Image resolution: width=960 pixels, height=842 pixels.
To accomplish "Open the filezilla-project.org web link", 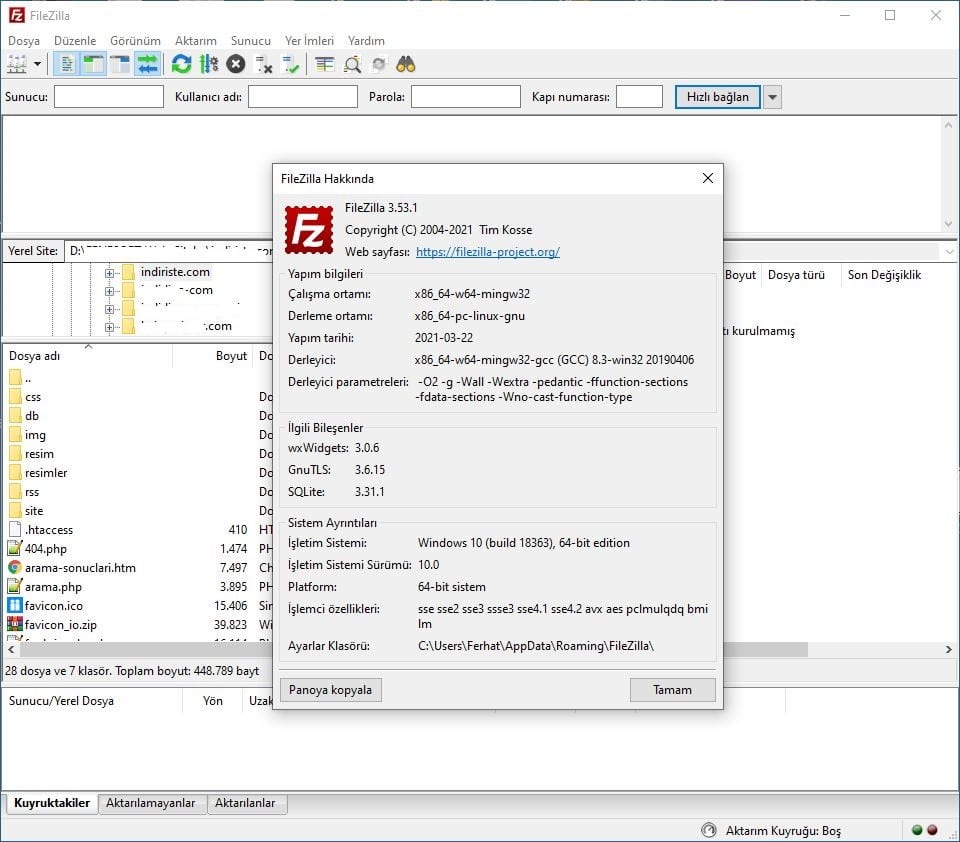I will (487, 252).
